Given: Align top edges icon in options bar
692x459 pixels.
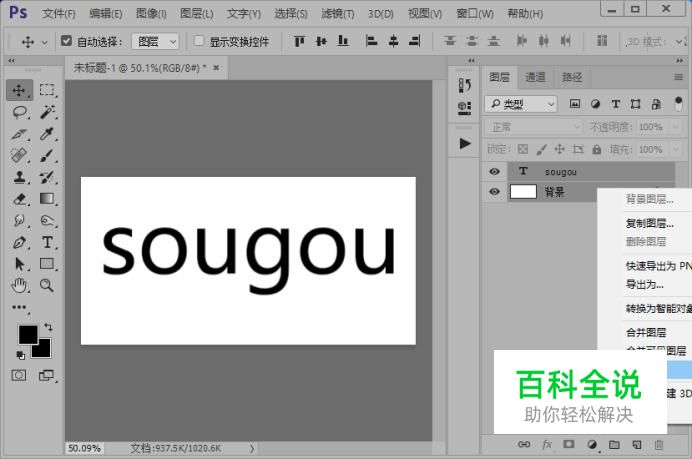Looking at the screenshot, I should [300, 41].
